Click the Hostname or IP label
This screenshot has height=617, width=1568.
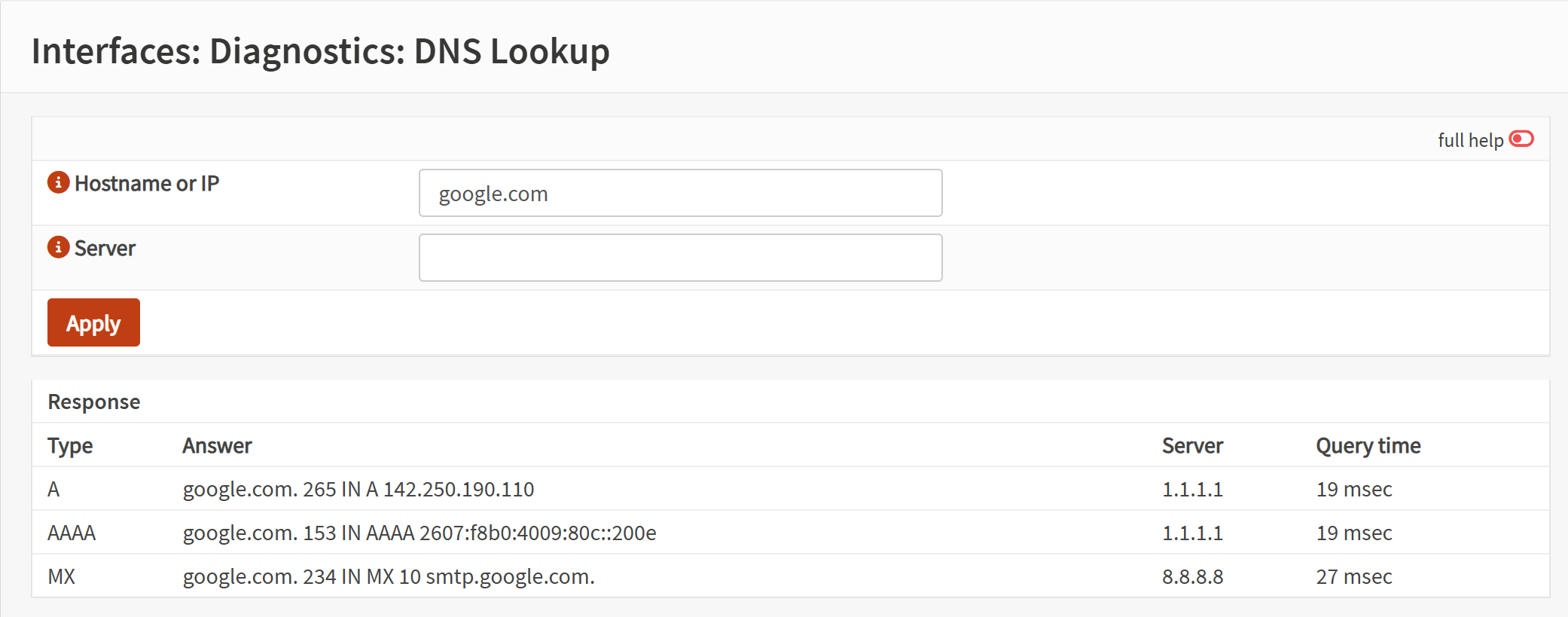click(147, 184)
